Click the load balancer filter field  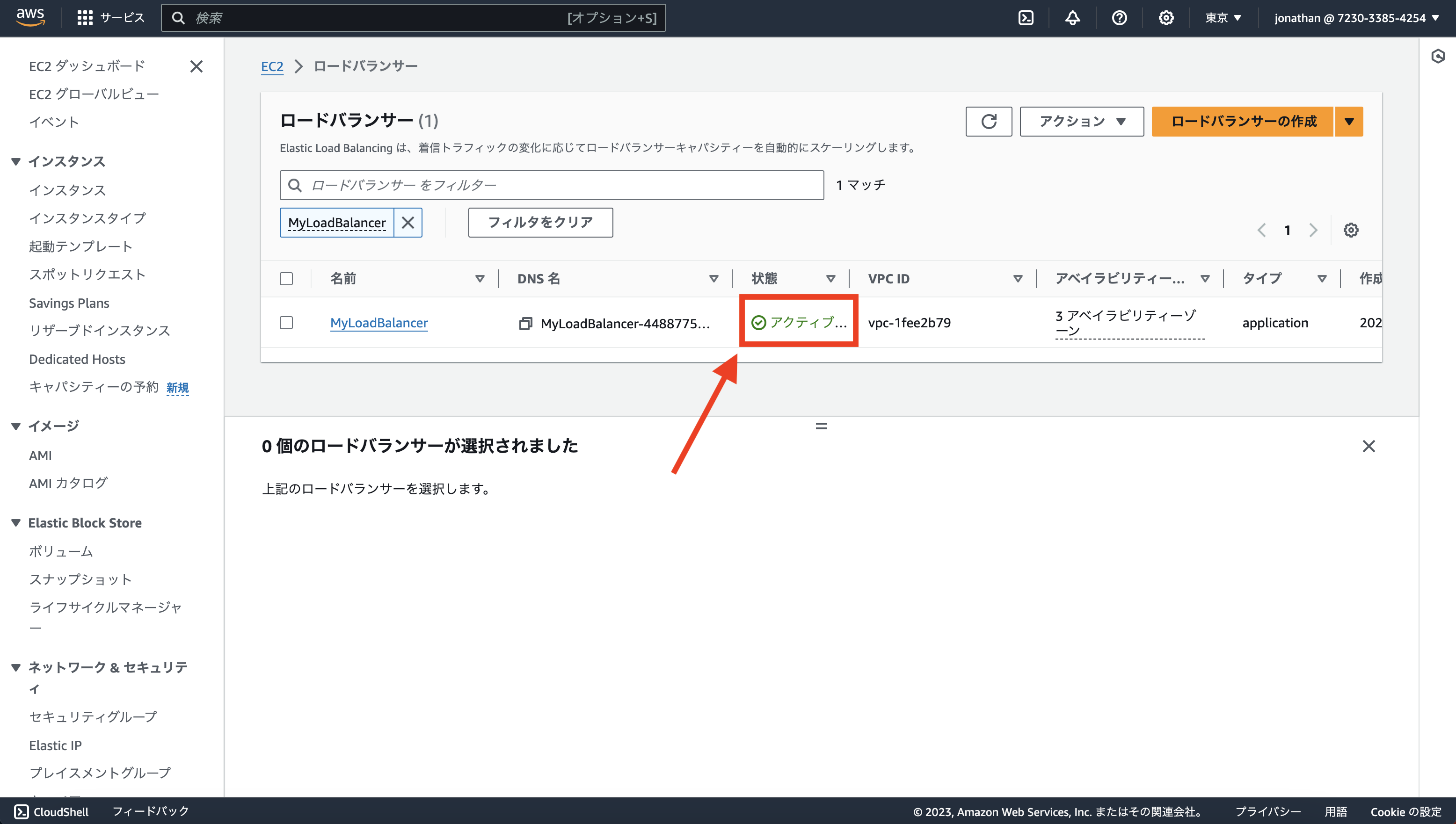coord(552,185)
